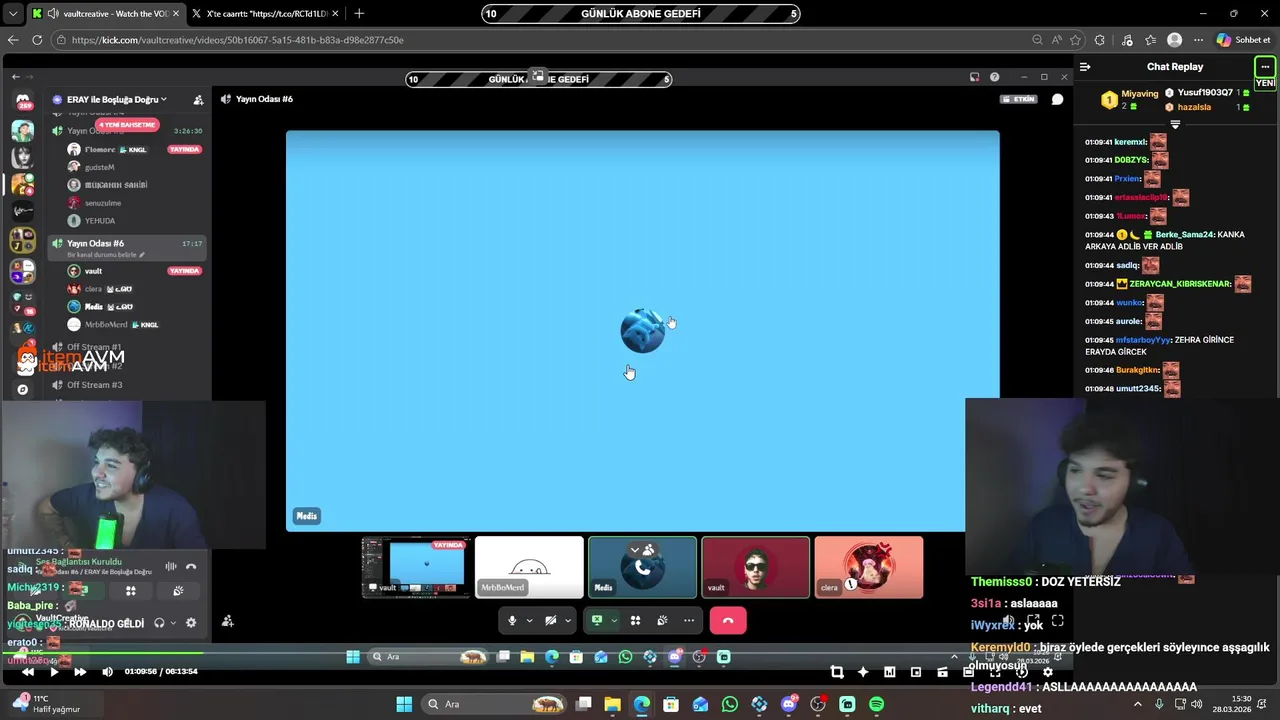Go back with browser back arrow
The image size is (1280, 720).
click(13, 40)
